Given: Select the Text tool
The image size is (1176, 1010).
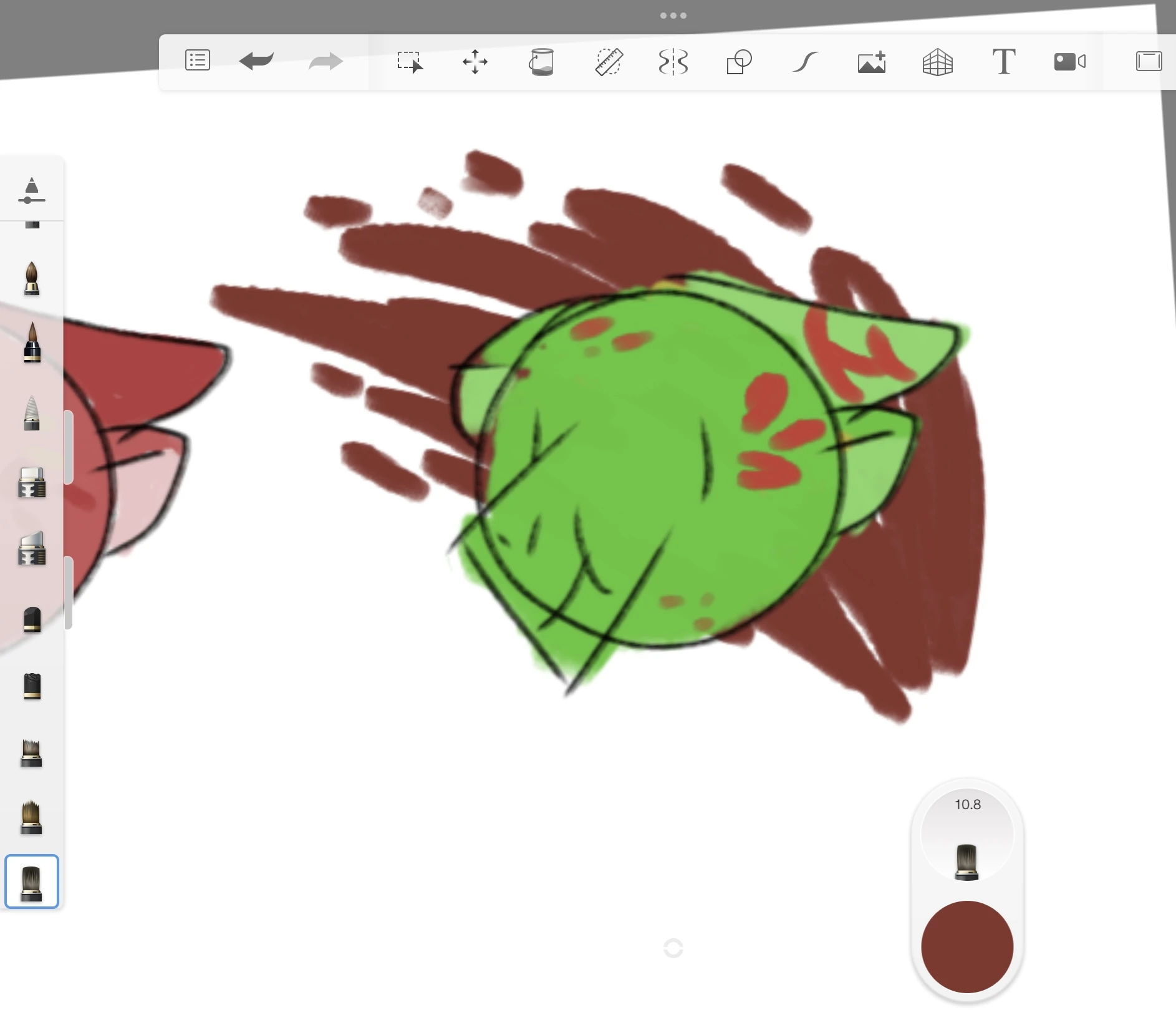Looking at the screenshot, I should 1003,62.
